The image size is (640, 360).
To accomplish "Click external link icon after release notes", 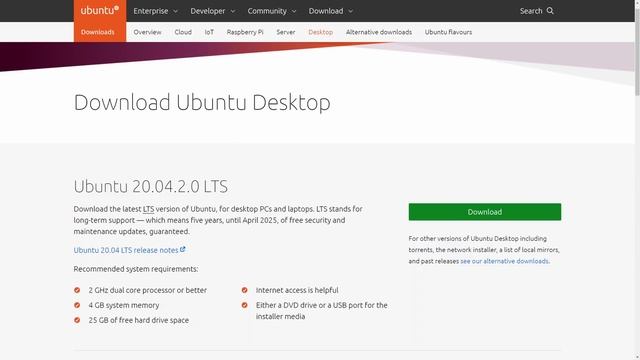I will [x=182, y=249].
